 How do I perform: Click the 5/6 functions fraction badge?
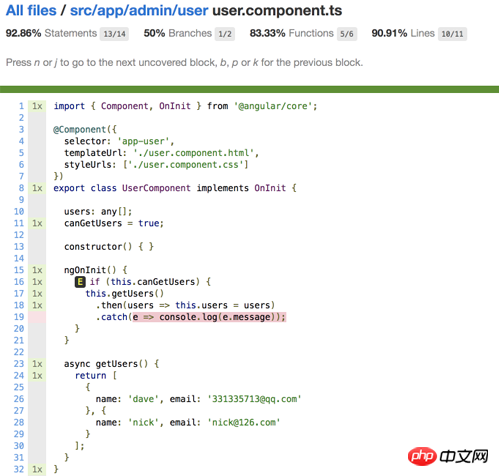pyautogui.click(x=347, y=34)
